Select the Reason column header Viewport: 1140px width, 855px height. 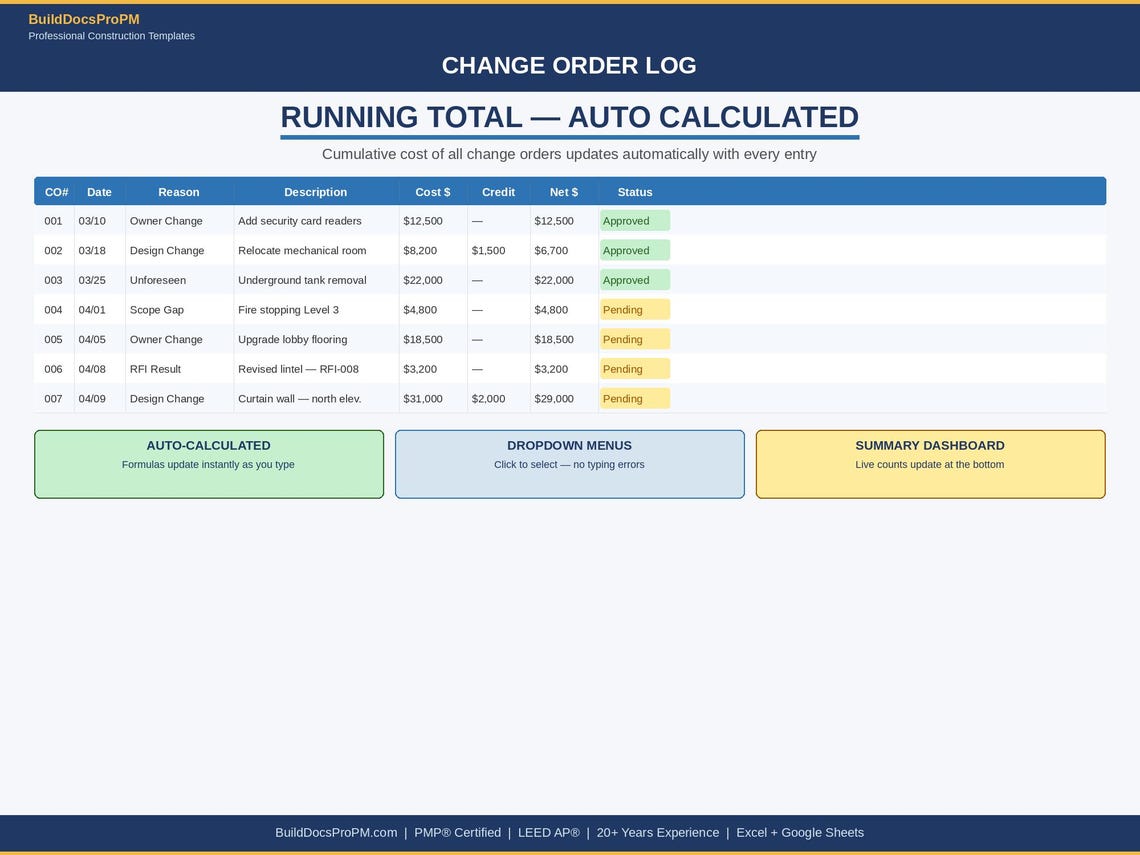[179, 192]
